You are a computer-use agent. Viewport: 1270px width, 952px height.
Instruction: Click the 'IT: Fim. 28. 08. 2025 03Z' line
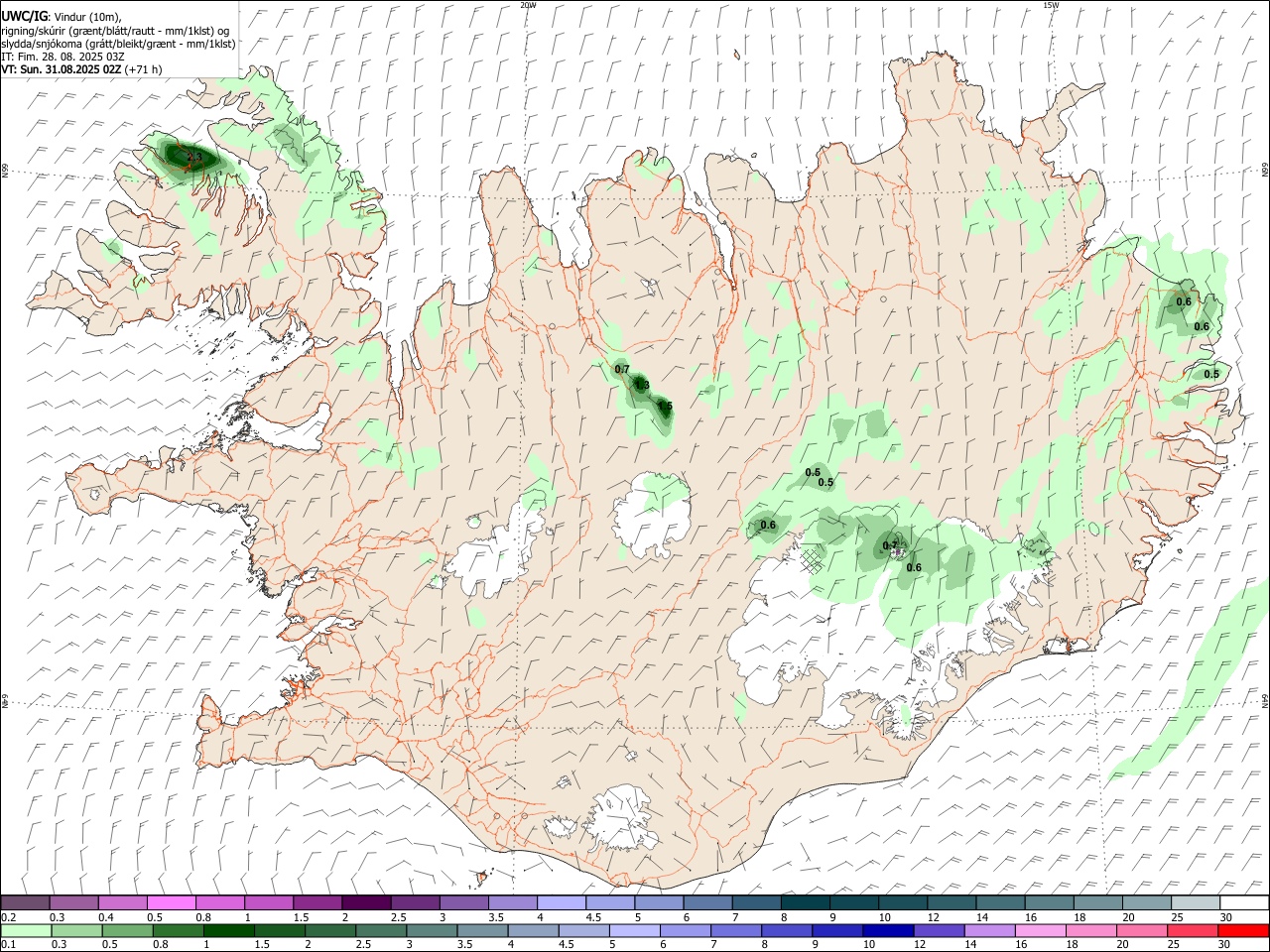tap(63, 57)
